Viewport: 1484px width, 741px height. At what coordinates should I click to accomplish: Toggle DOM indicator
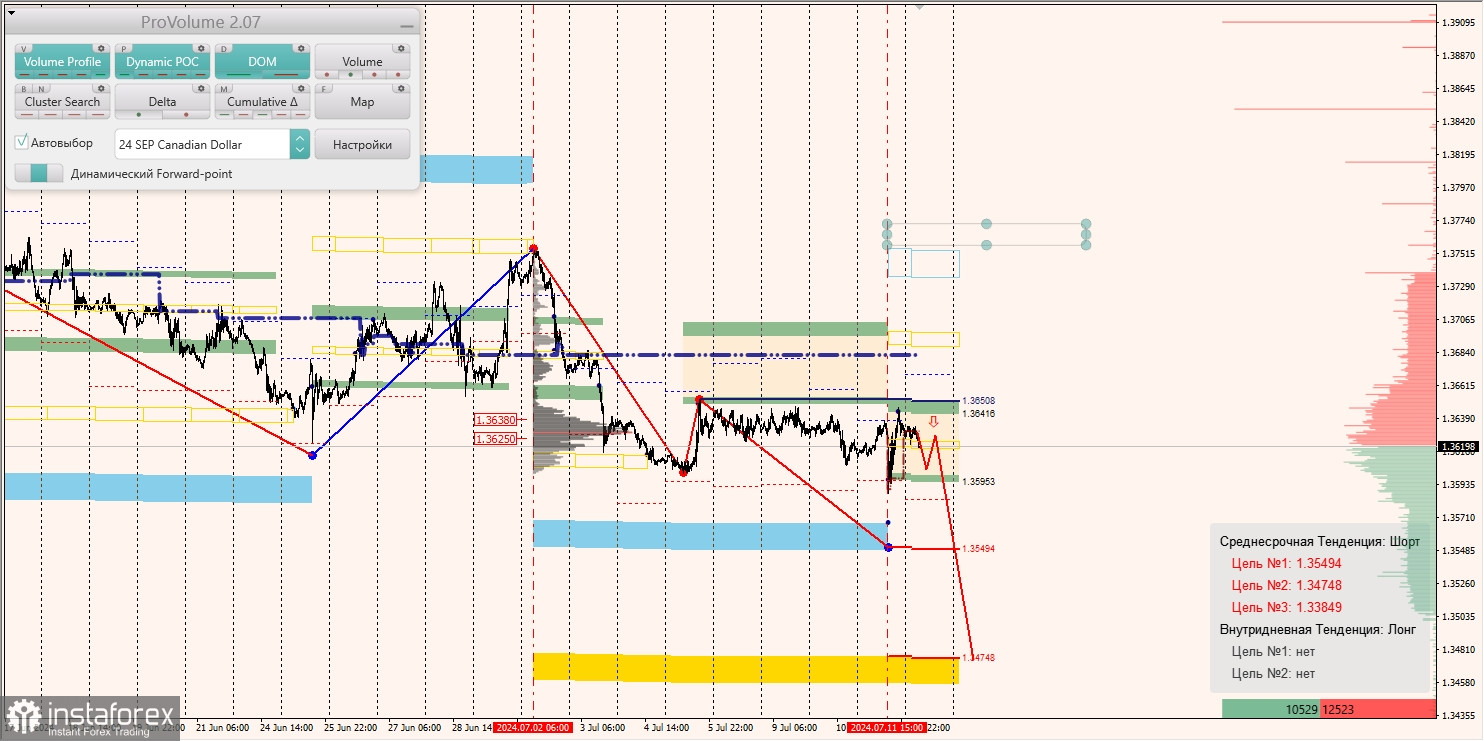pyautogui.click(x=262, y=61)
